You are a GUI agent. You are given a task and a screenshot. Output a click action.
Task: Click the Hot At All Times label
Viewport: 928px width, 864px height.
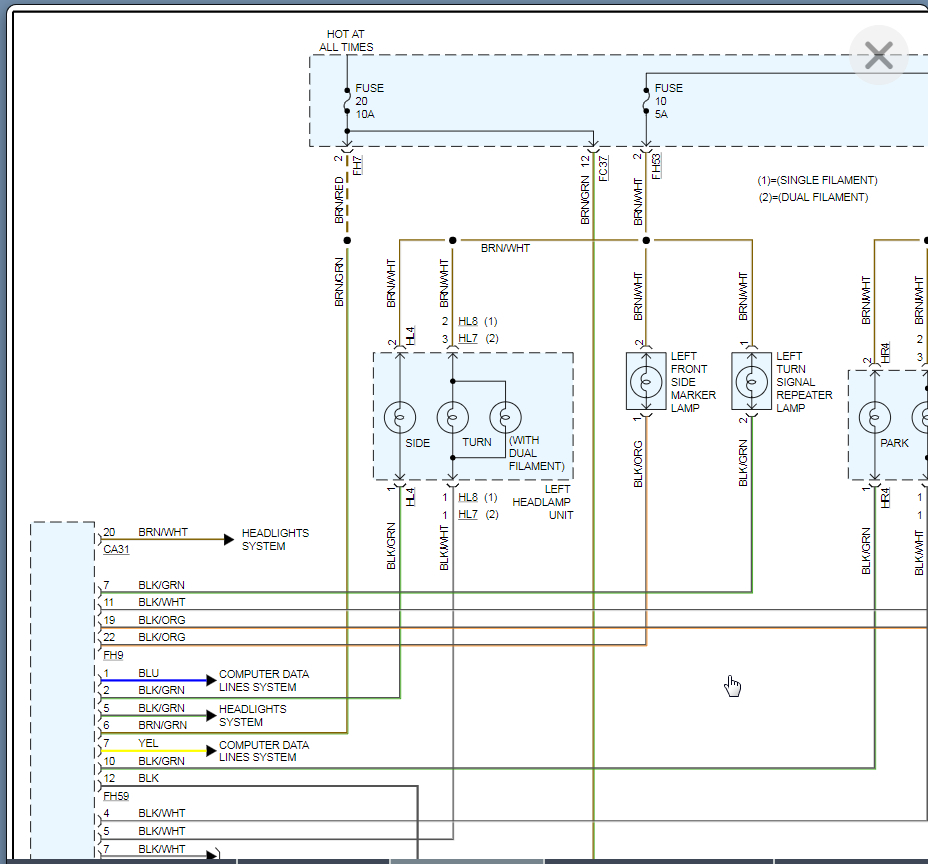[346, 41]
